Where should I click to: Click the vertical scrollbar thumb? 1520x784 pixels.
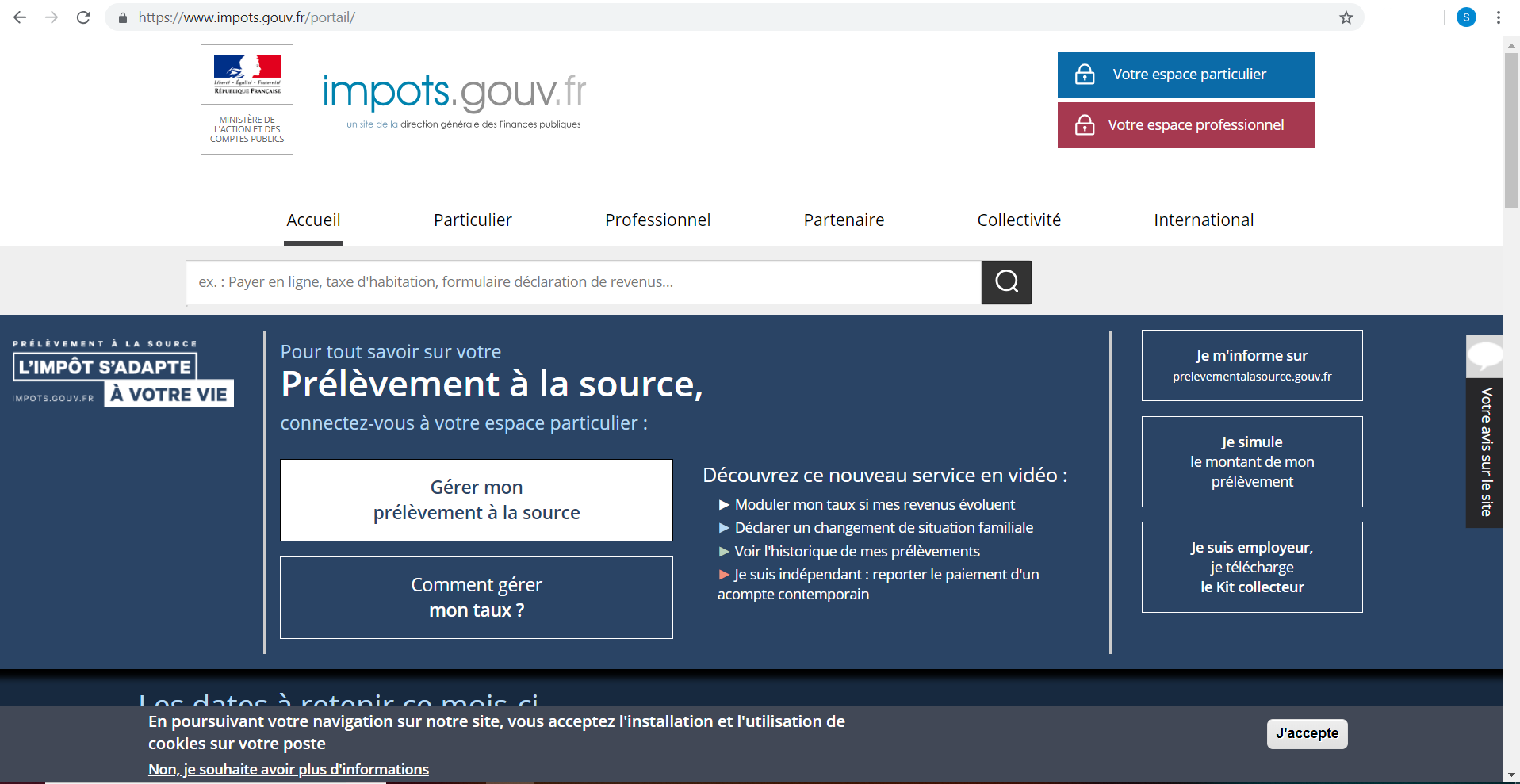pyautogui.click(x=1511, y=131)
